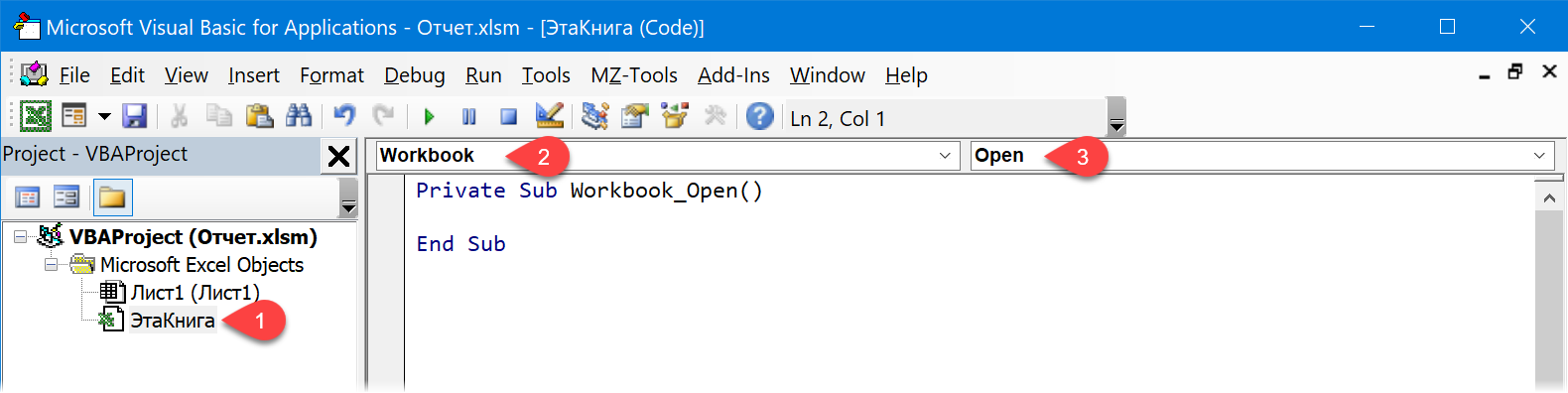The image size is (1568, 393).
Task: Open the Window menu
Action: click(x=828, y=75)
